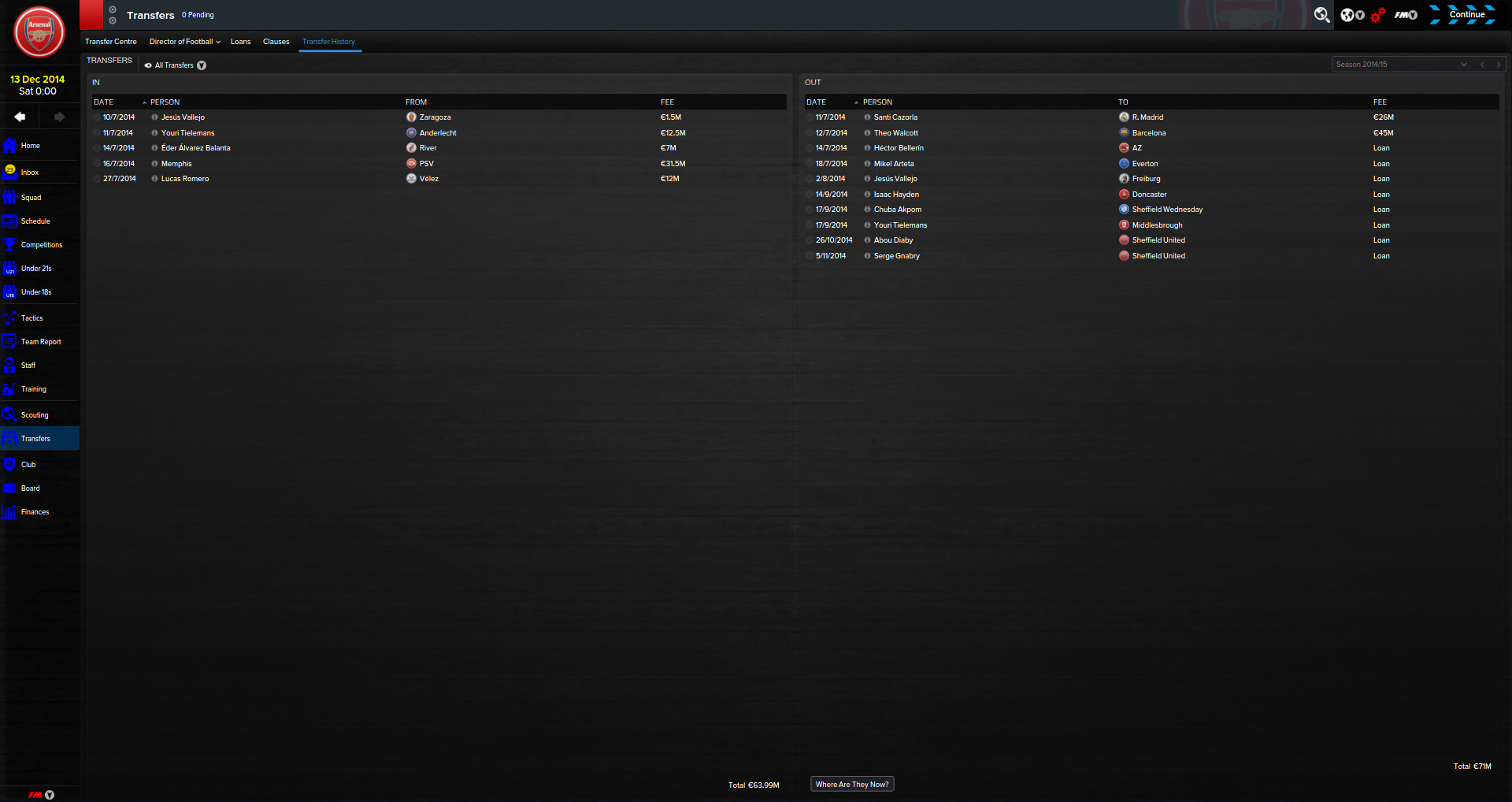The width and height of the screenshot is (1512, 802).
Task: Tick the Serge Gnabry row checkbox
Action: tap(810, 256)
